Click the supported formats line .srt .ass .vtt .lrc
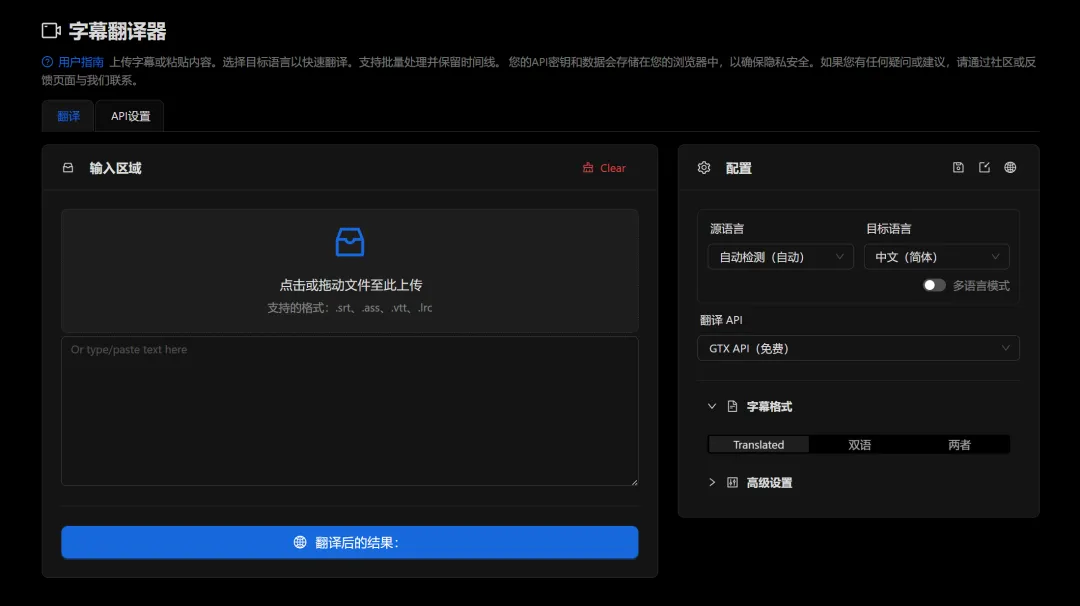Screen dimensions: 1080x606 tap(350, 308)
